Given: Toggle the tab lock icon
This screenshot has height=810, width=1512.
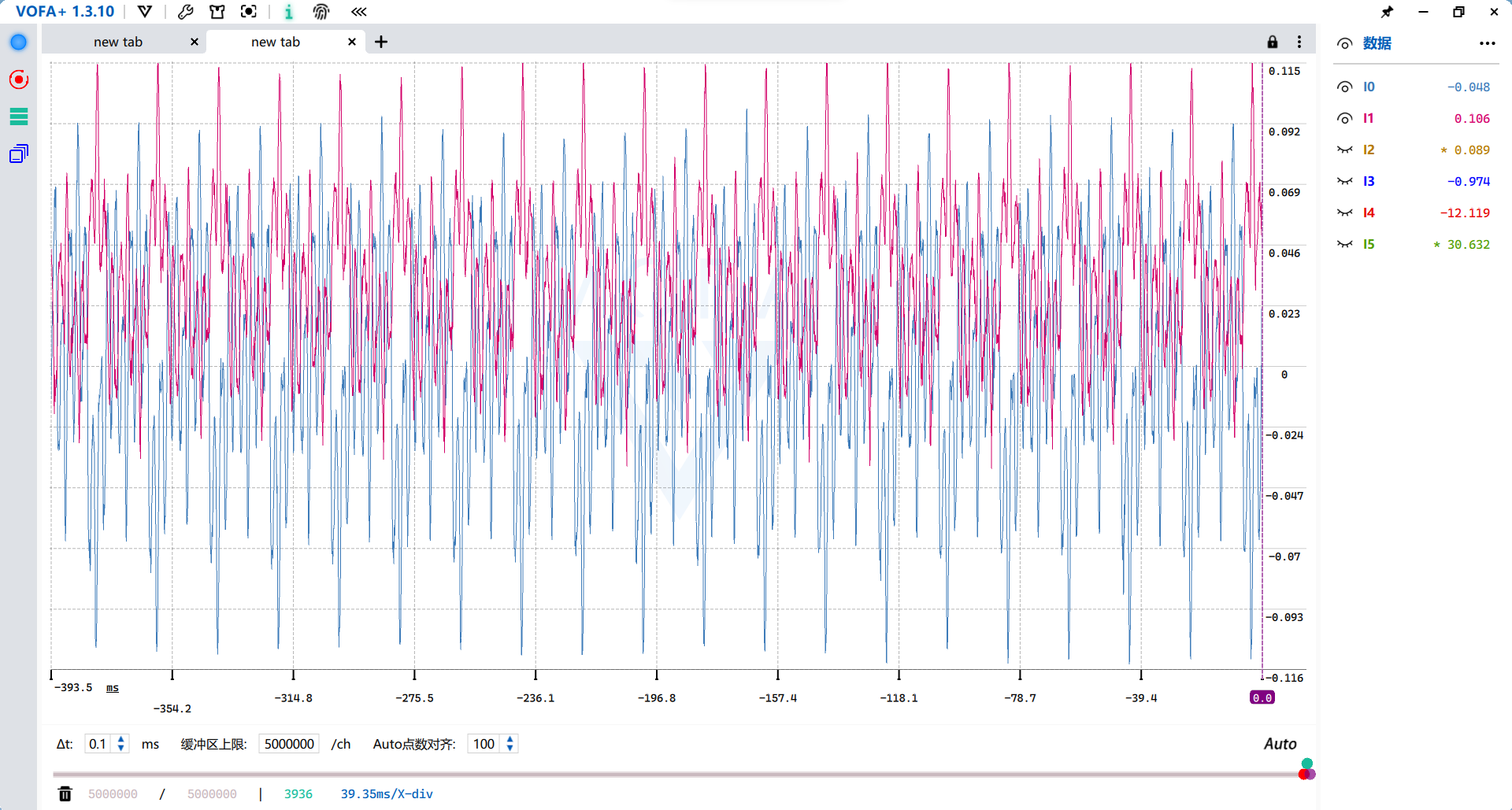Looking at the screenshot, I should 1273,42.
